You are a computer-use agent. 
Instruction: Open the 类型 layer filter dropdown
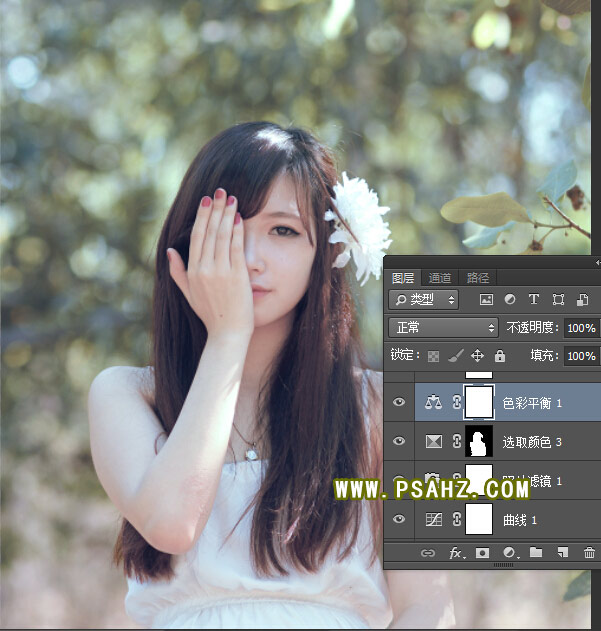click(x=423, y=299)
